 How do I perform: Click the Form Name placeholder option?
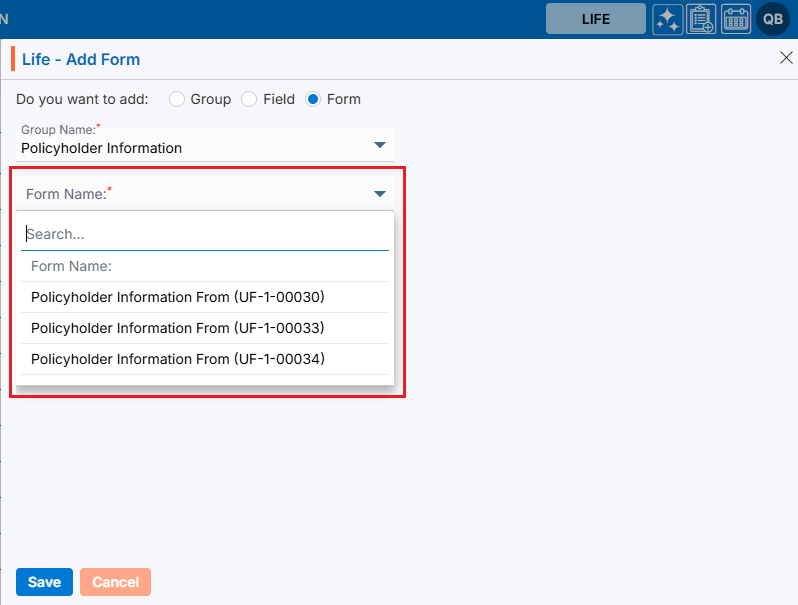point(71,266)
